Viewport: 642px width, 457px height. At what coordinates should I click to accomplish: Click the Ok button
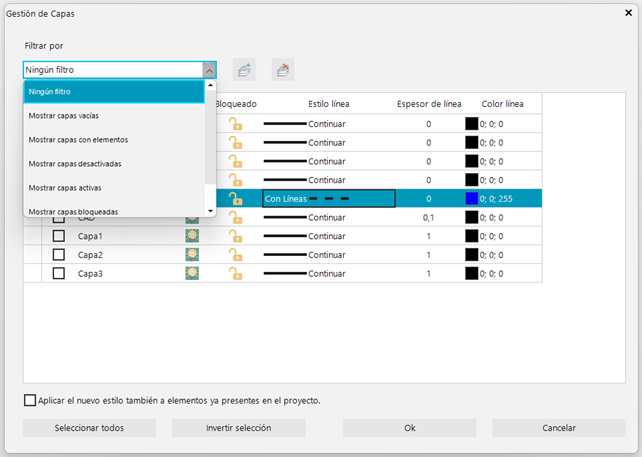(410, 428)
